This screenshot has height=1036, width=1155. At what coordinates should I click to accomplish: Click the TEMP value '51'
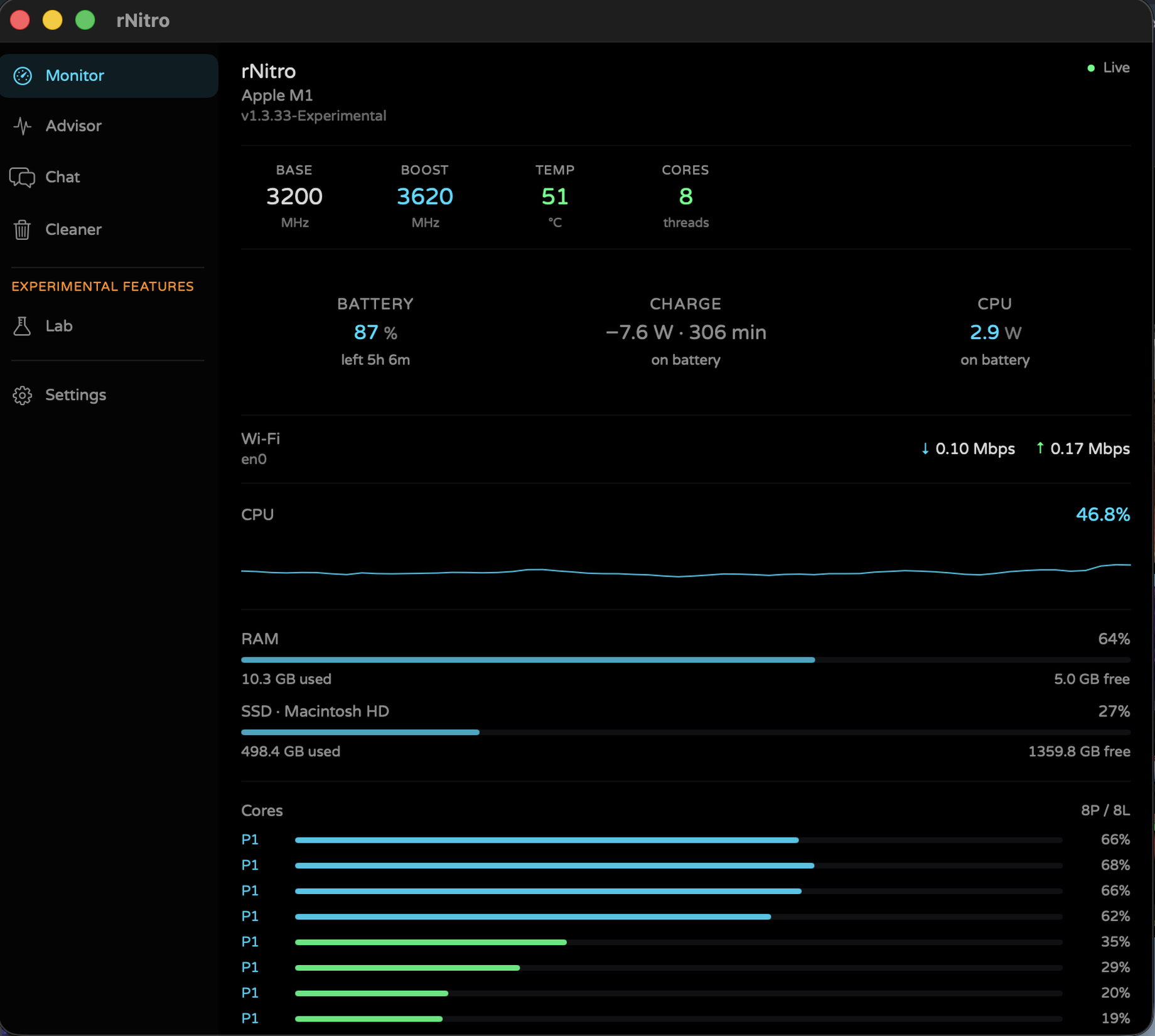(555, 197)
